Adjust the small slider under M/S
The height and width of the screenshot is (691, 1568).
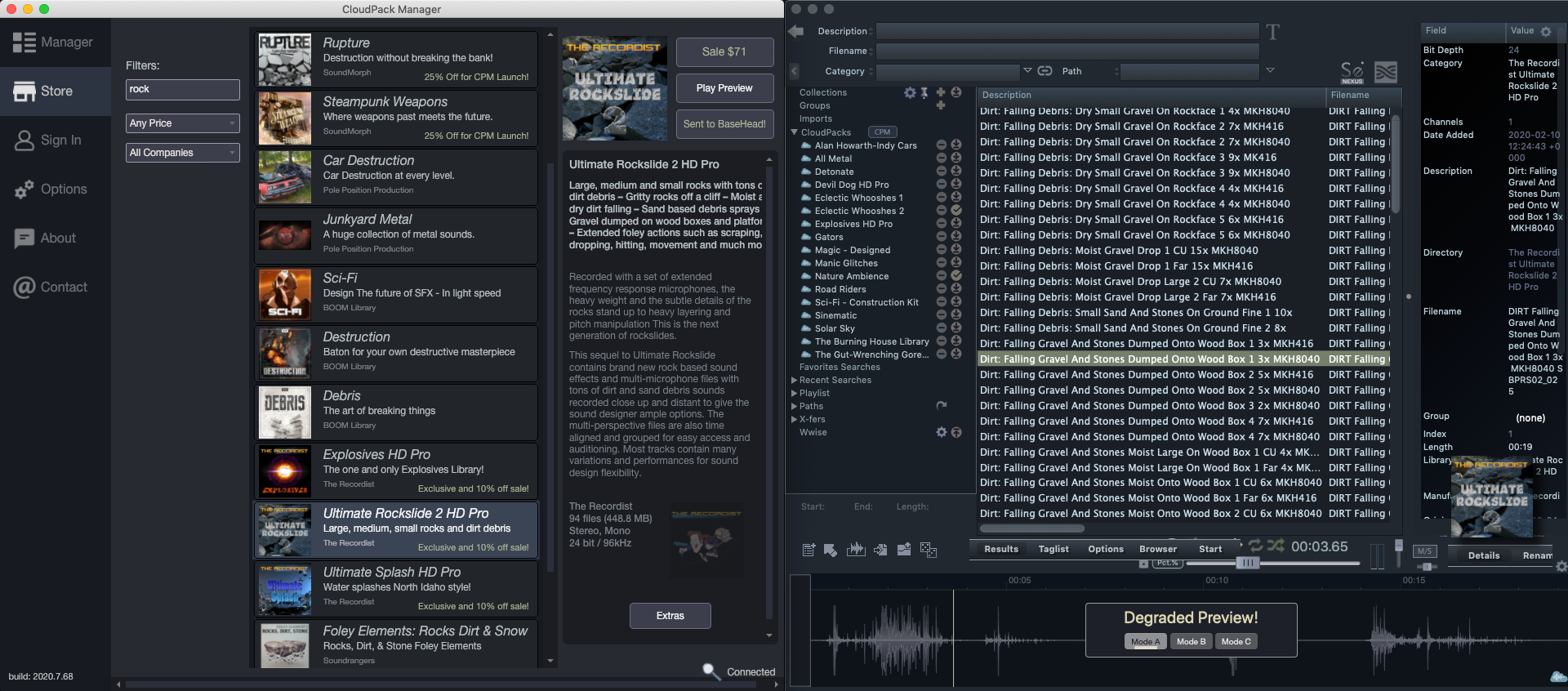pyautogui.click(x=1426, y=566)
